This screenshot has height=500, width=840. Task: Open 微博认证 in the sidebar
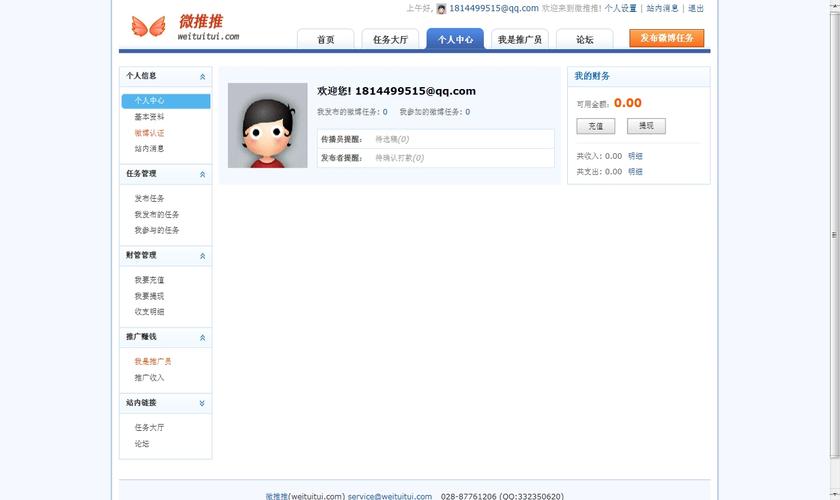point(149,133)
